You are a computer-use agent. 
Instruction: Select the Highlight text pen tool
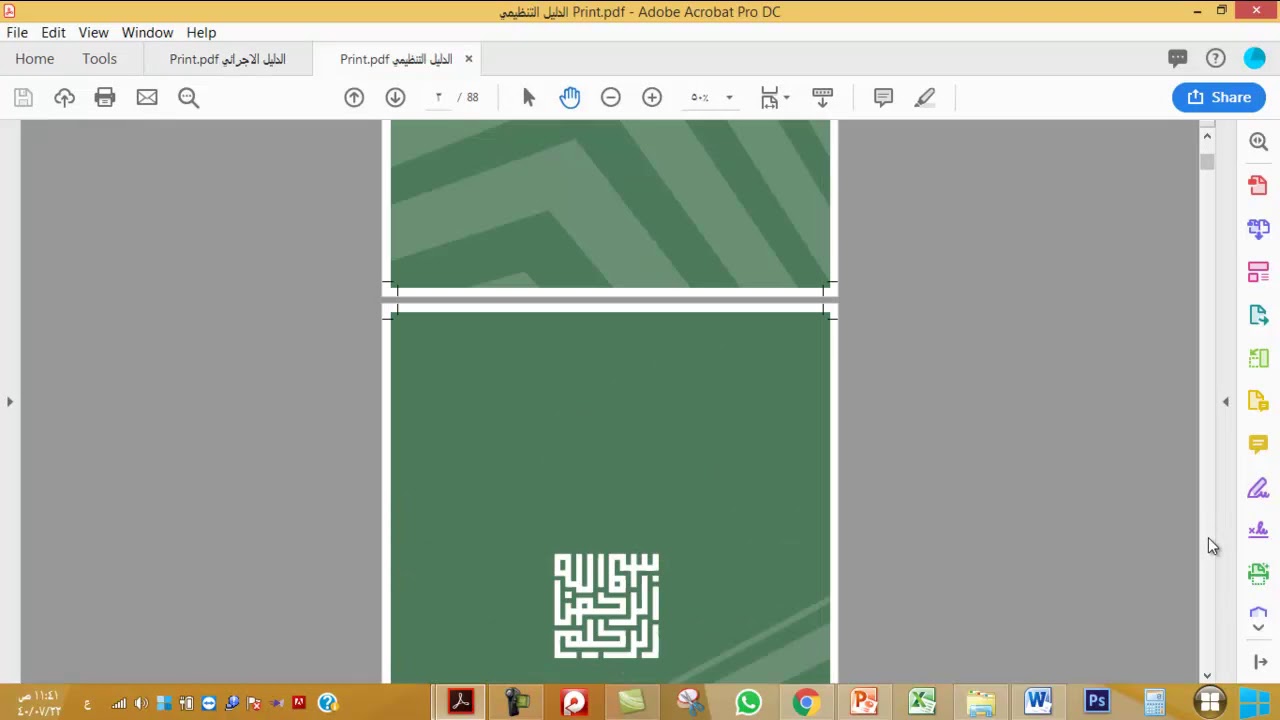click(925, 97)
